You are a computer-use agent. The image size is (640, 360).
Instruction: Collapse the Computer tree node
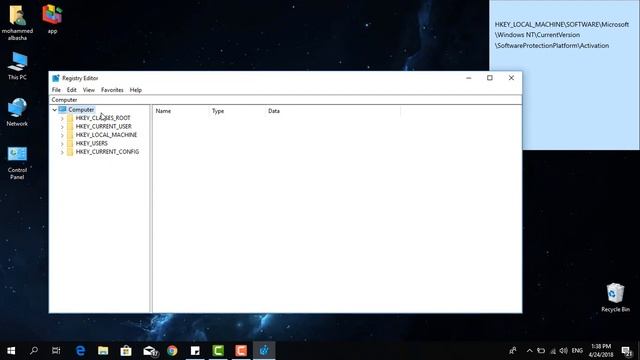54,110
